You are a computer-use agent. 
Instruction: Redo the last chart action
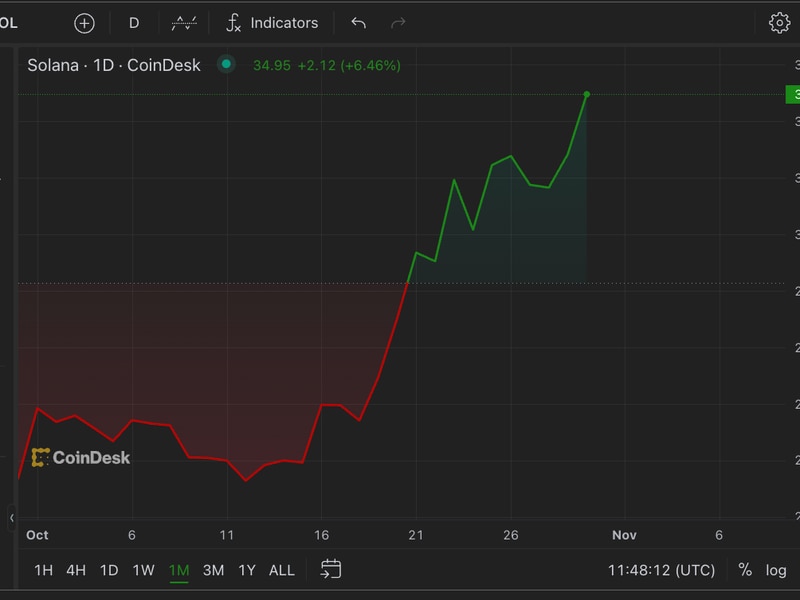398,23
